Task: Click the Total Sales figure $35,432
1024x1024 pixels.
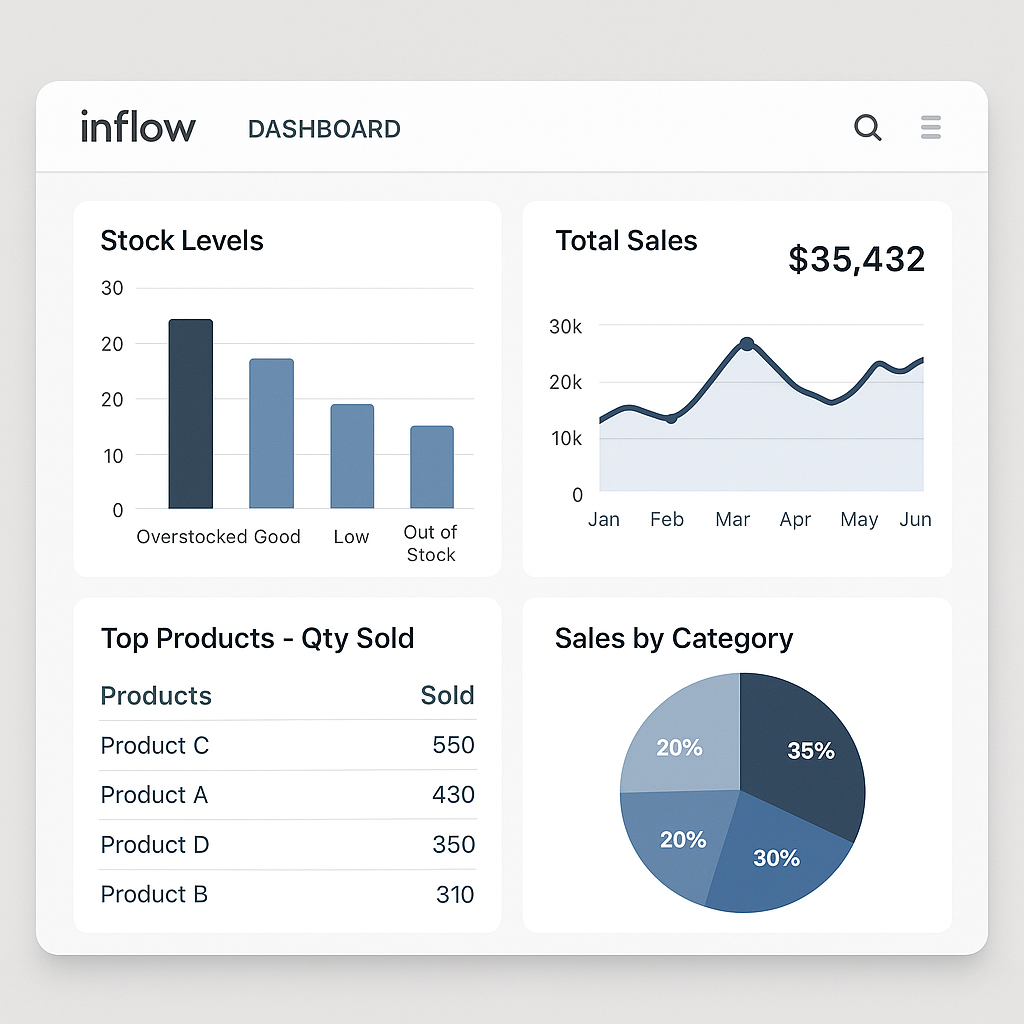Action: [856, 259]
